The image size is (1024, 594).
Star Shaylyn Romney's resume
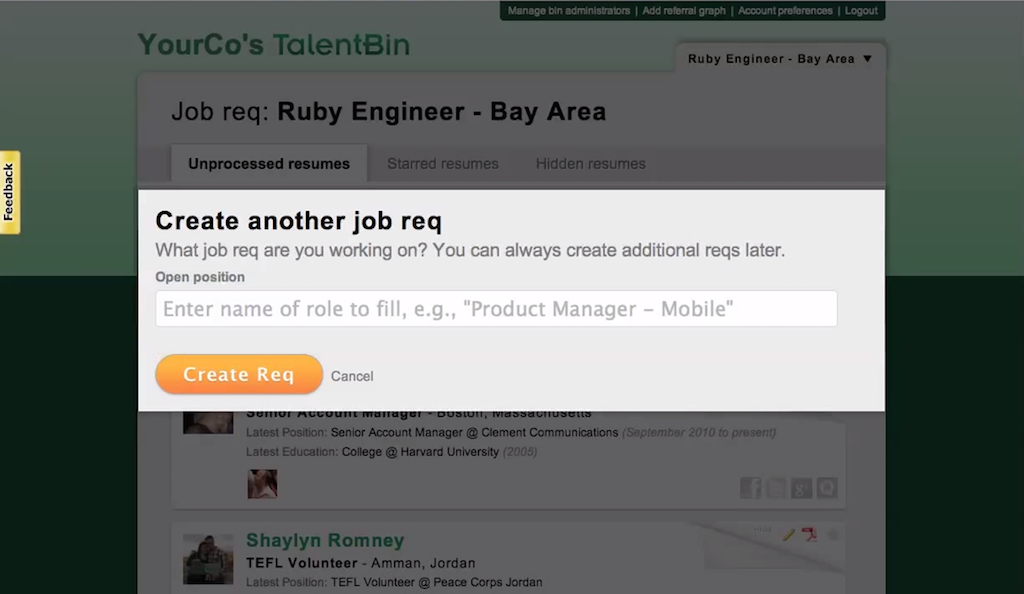click(832, 535)
